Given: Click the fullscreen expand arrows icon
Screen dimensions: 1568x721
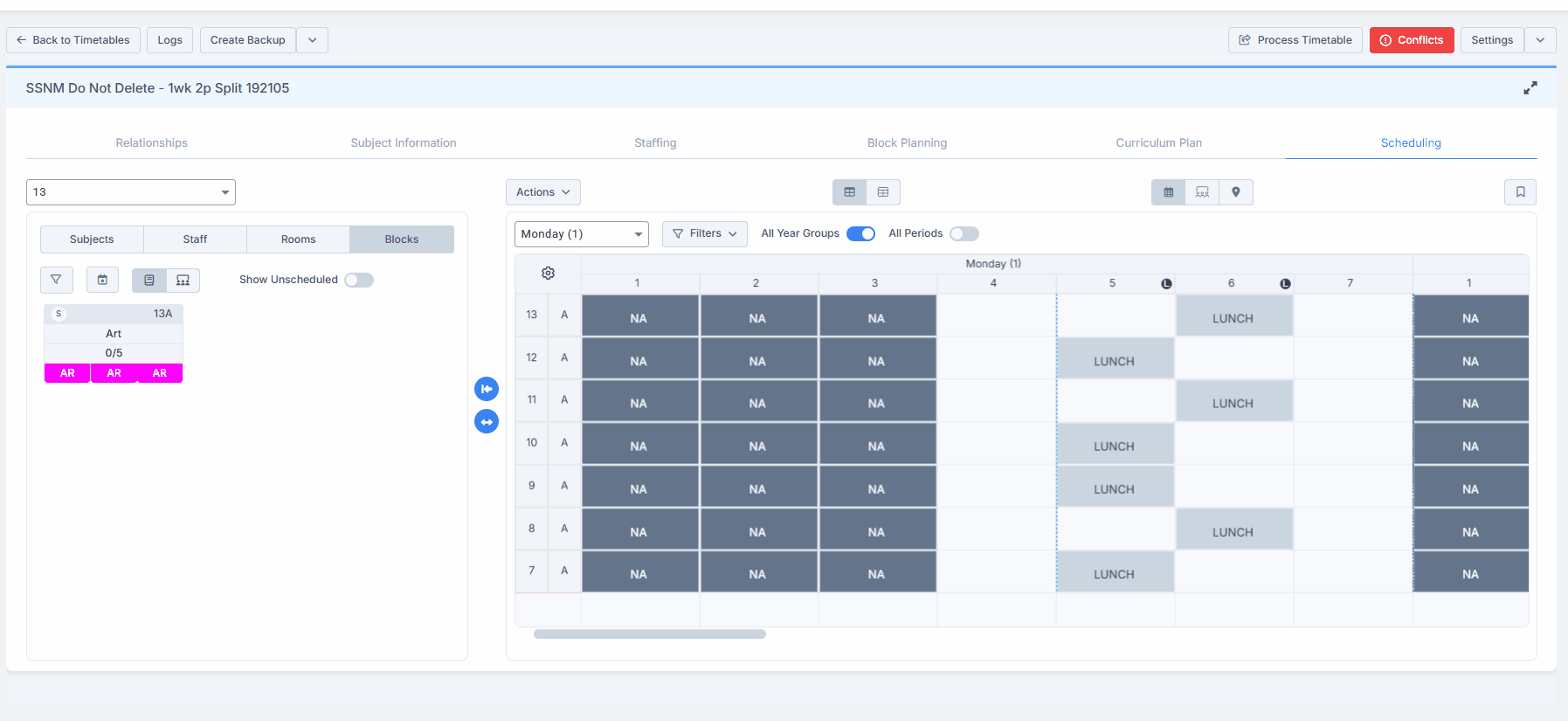Looking at the screenshot, I should (1530, 88).
